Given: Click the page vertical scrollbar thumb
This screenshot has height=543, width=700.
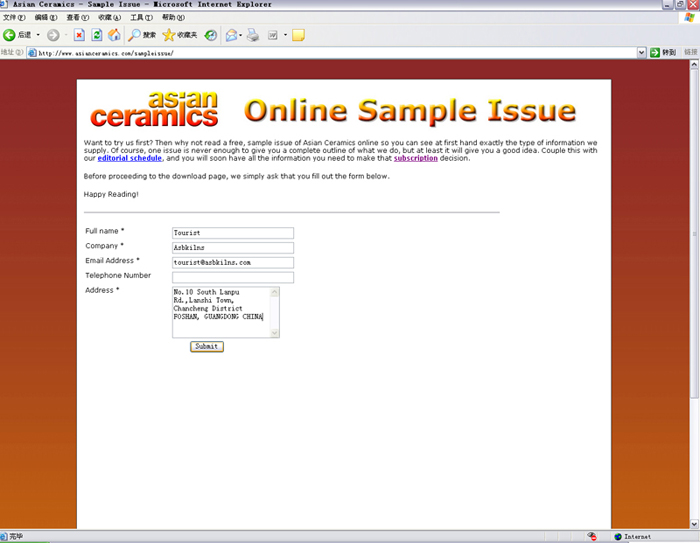Looking at the screenshot, I should pyautogui.click(x=694, y=234).
